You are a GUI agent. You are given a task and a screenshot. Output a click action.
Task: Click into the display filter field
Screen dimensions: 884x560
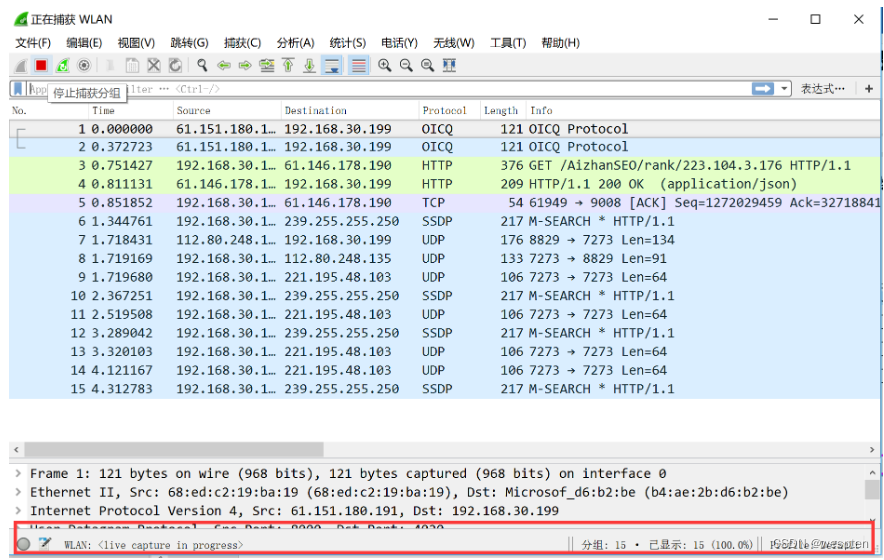[x=389, y=89]
